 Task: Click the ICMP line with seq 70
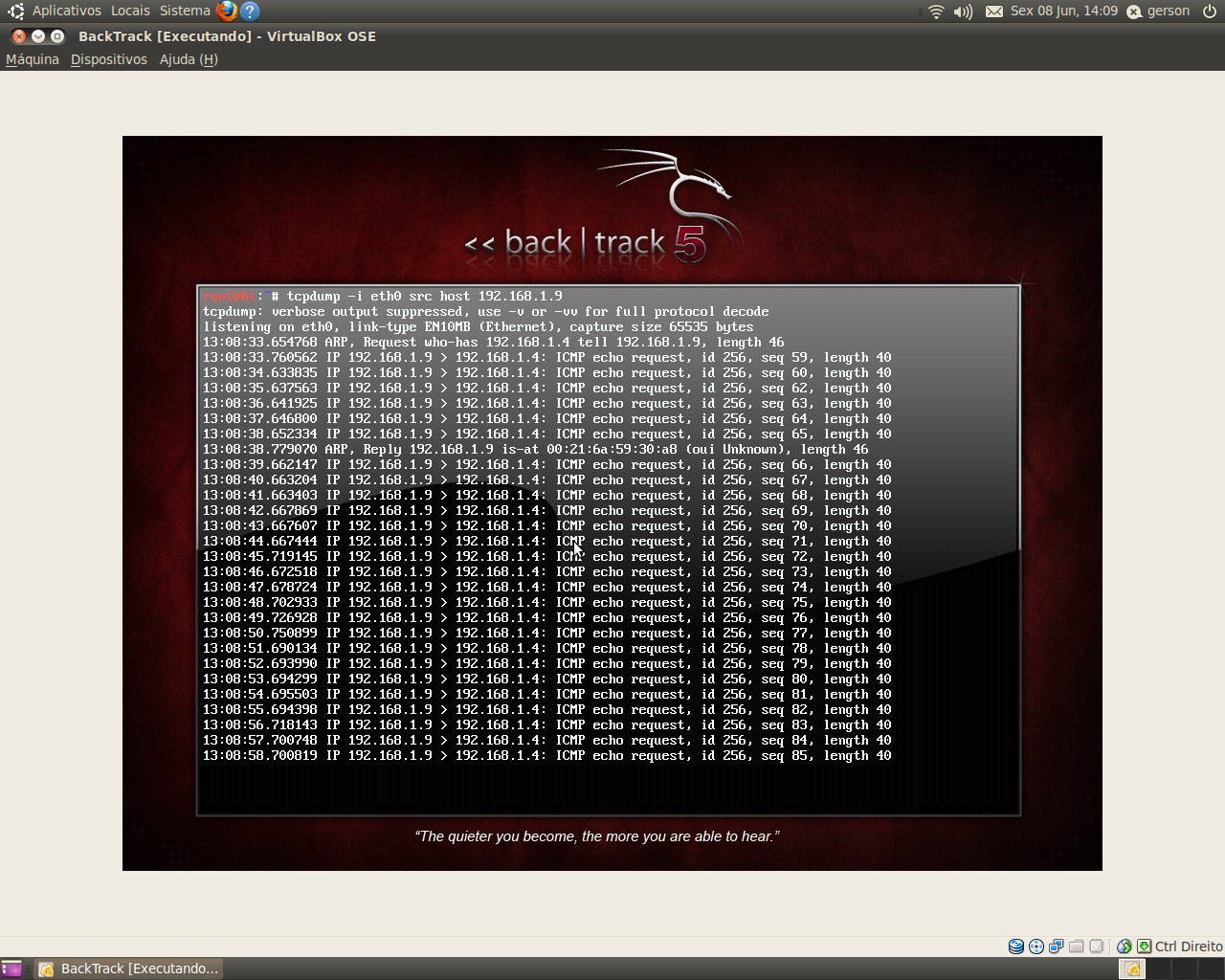pyautogui.click(x=546, y=526)
